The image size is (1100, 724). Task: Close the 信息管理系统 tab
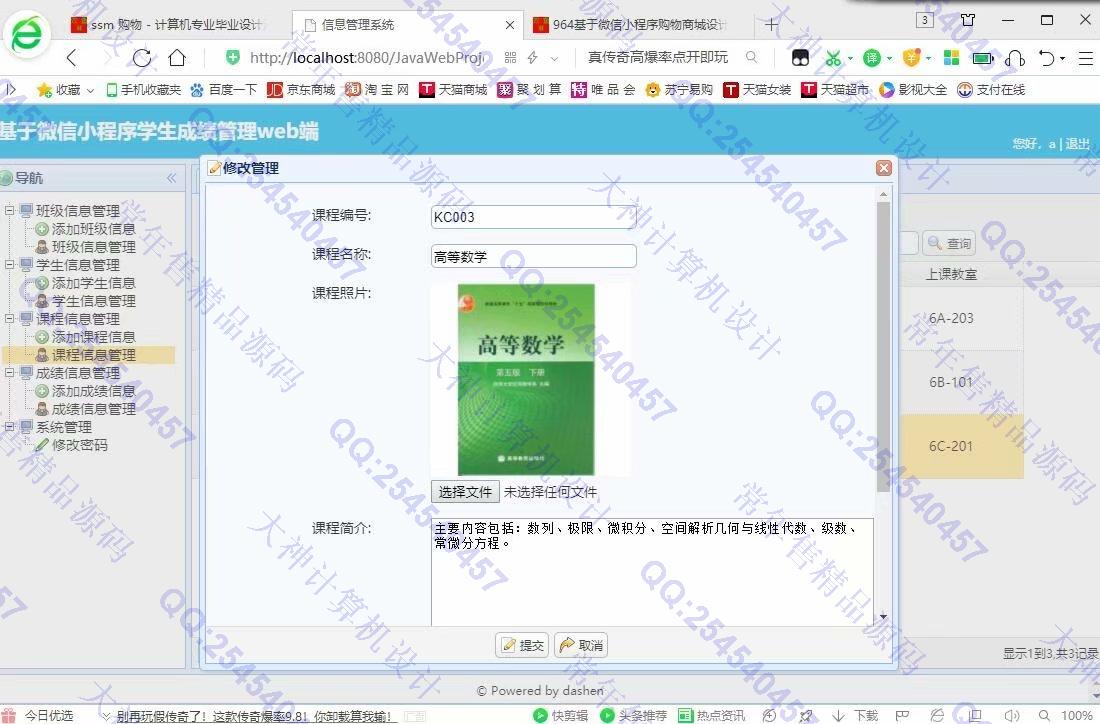click(x=510, y=25)
